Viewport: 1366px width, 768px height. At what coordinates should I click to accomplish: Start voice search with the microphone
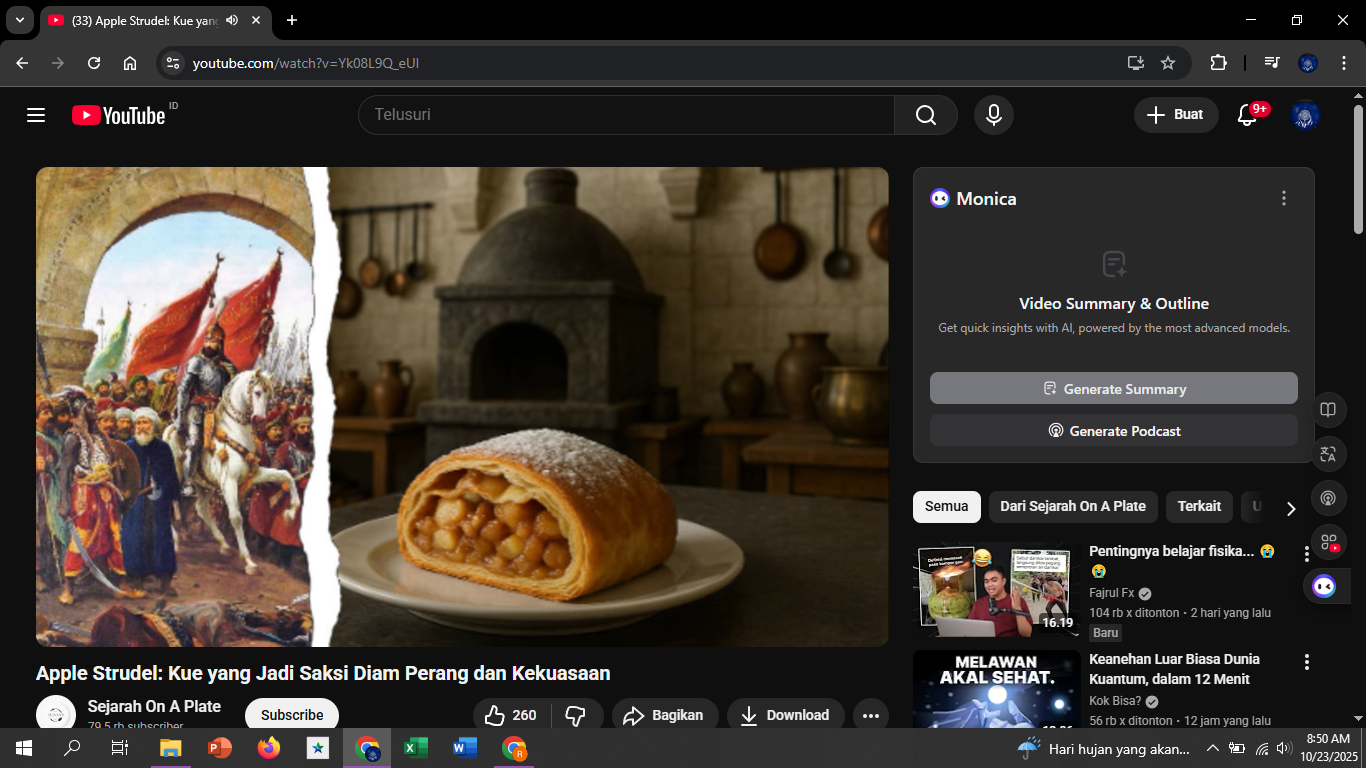993,115
